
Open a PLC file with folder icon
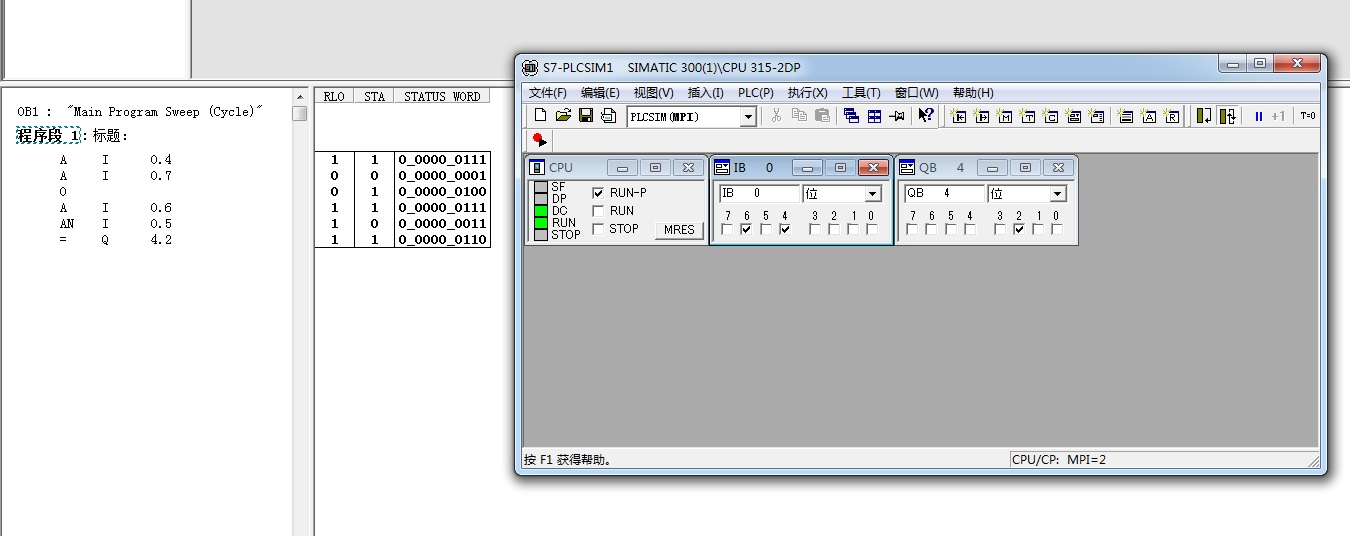tap(563, 116)
